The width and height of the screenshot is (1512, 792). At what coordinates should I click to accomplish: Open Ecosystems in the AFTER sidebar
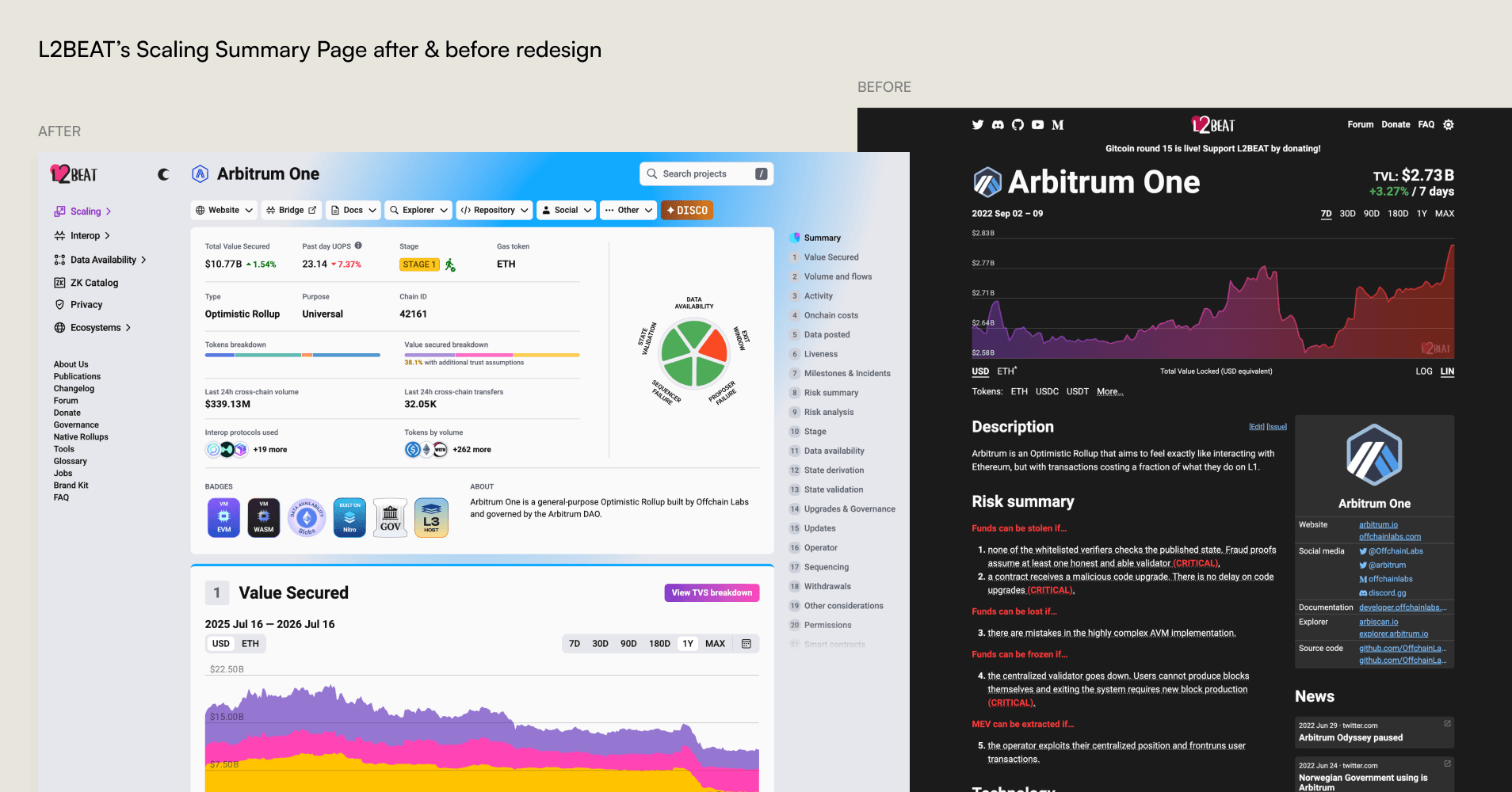coord(92,328)
